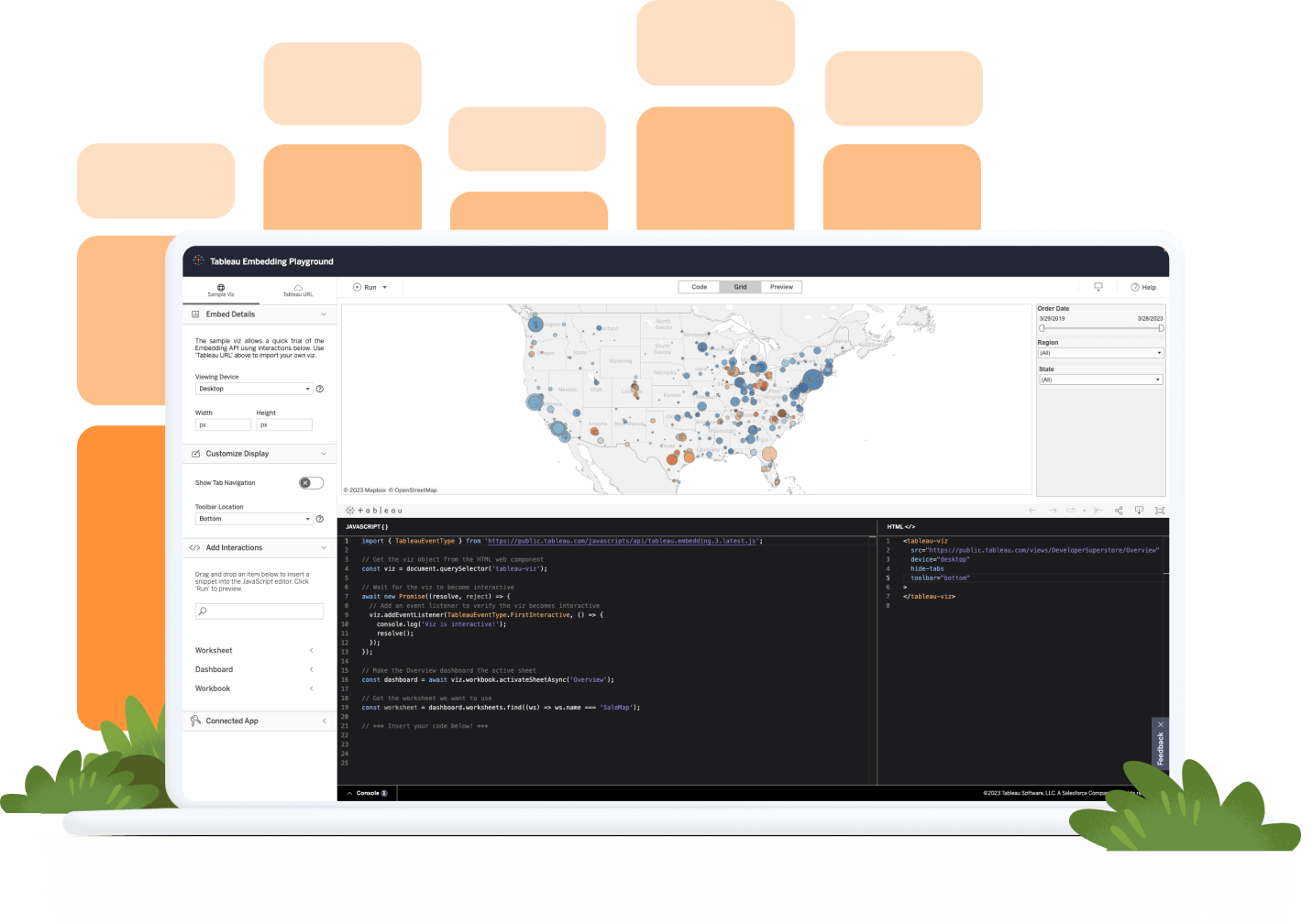Enter full screen using the viz toolbar icon
The image size is (1313, 924).
point(1160,511)
